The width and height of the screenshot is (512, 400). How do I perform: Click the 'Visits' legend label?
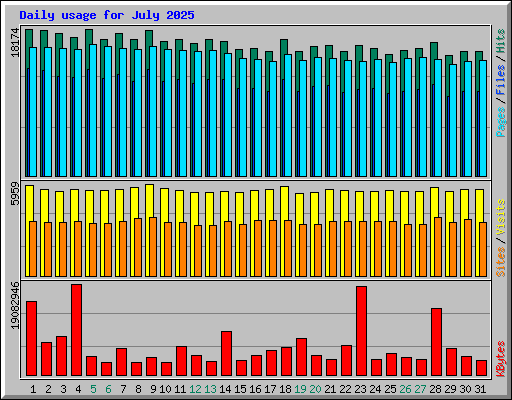501,217
